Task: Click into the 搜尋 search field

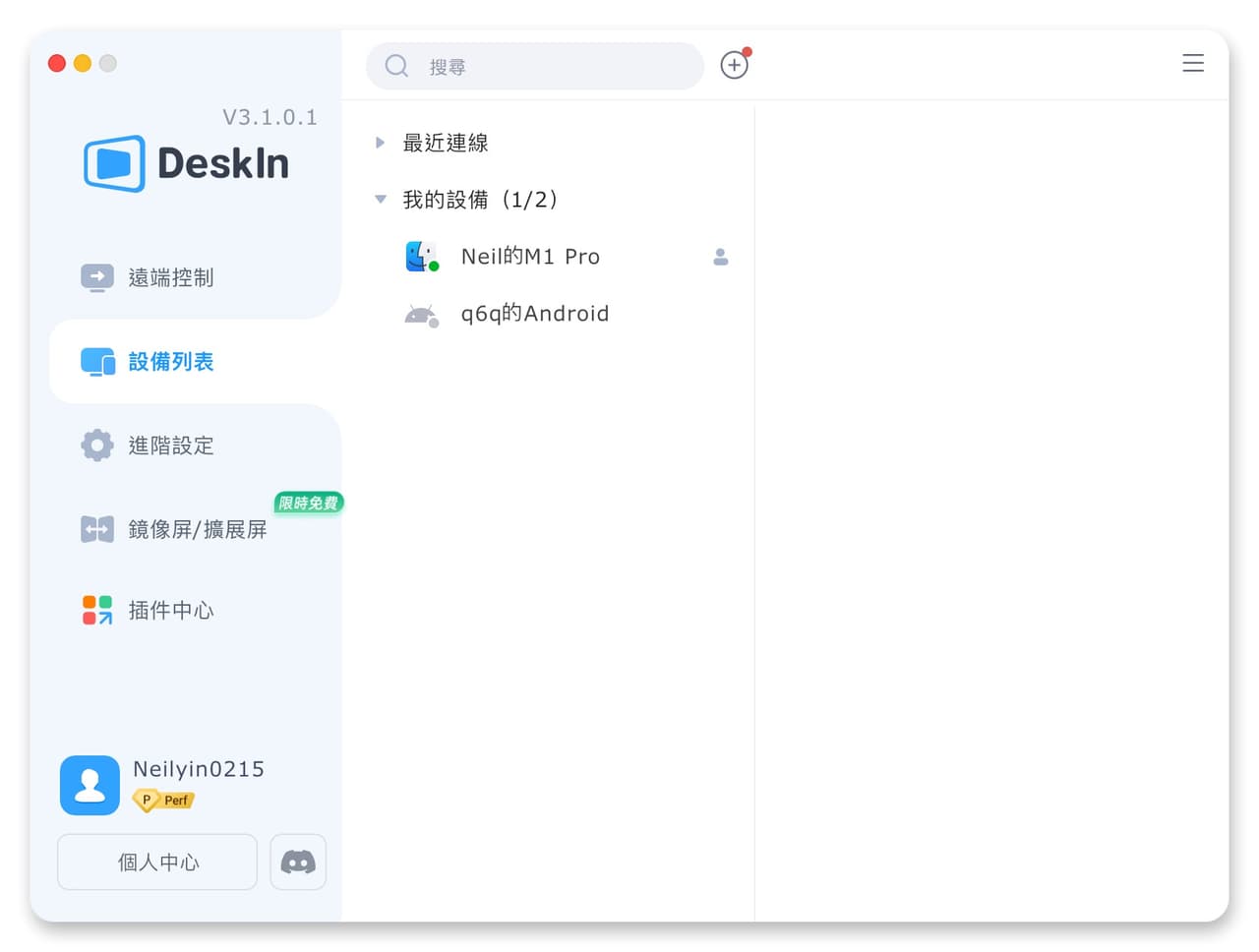Action: click(x=535, y=66)
